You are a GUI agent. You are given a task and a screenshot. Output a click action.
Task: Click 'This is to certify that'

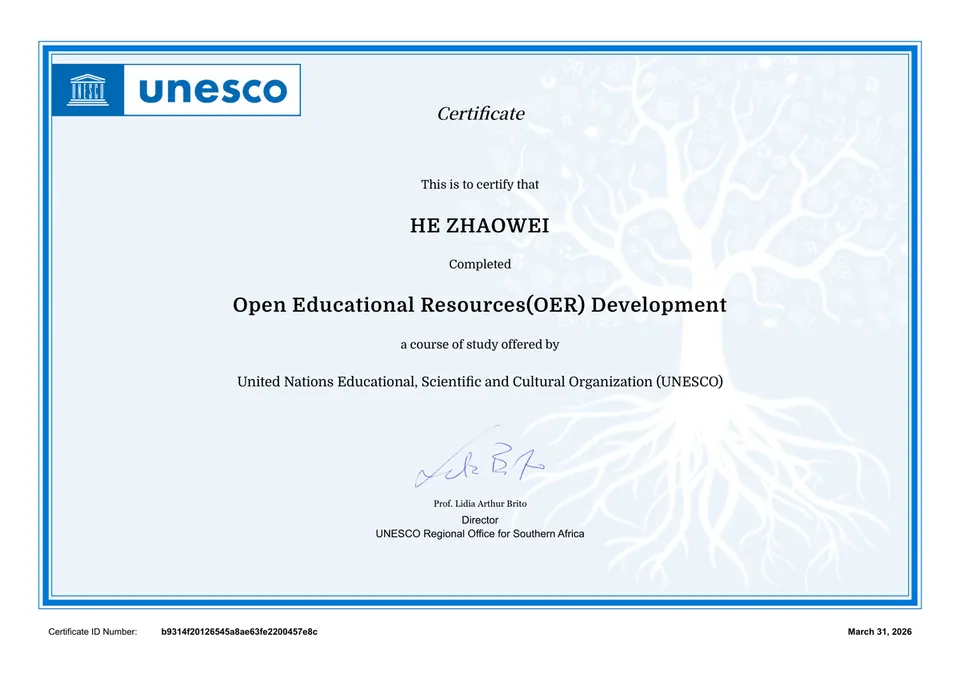click(x=479, y=184)
